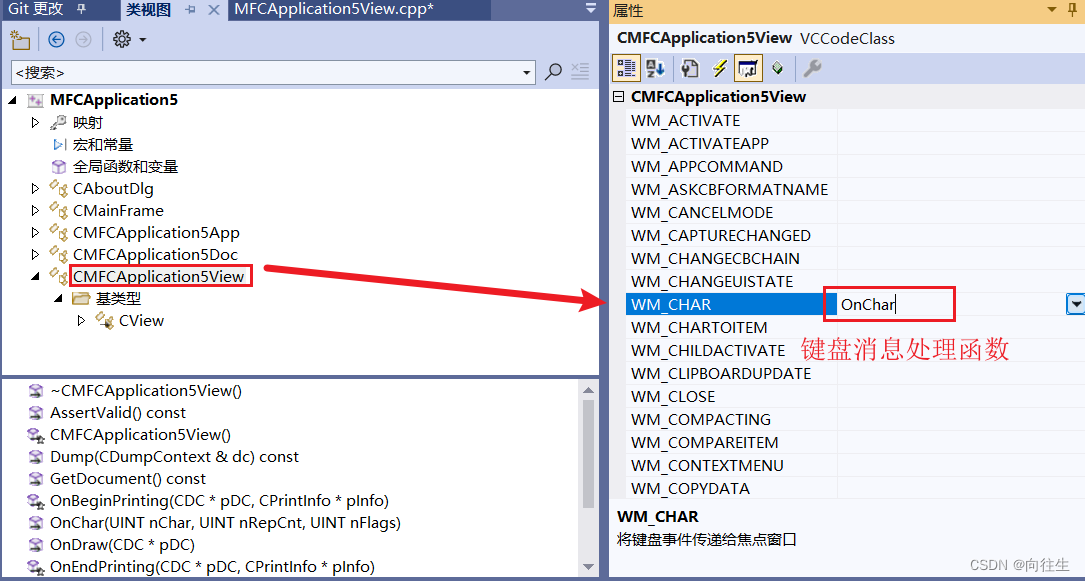Expand the CMFCApplication5App class

pyautogui.click(x=36, y=232)
